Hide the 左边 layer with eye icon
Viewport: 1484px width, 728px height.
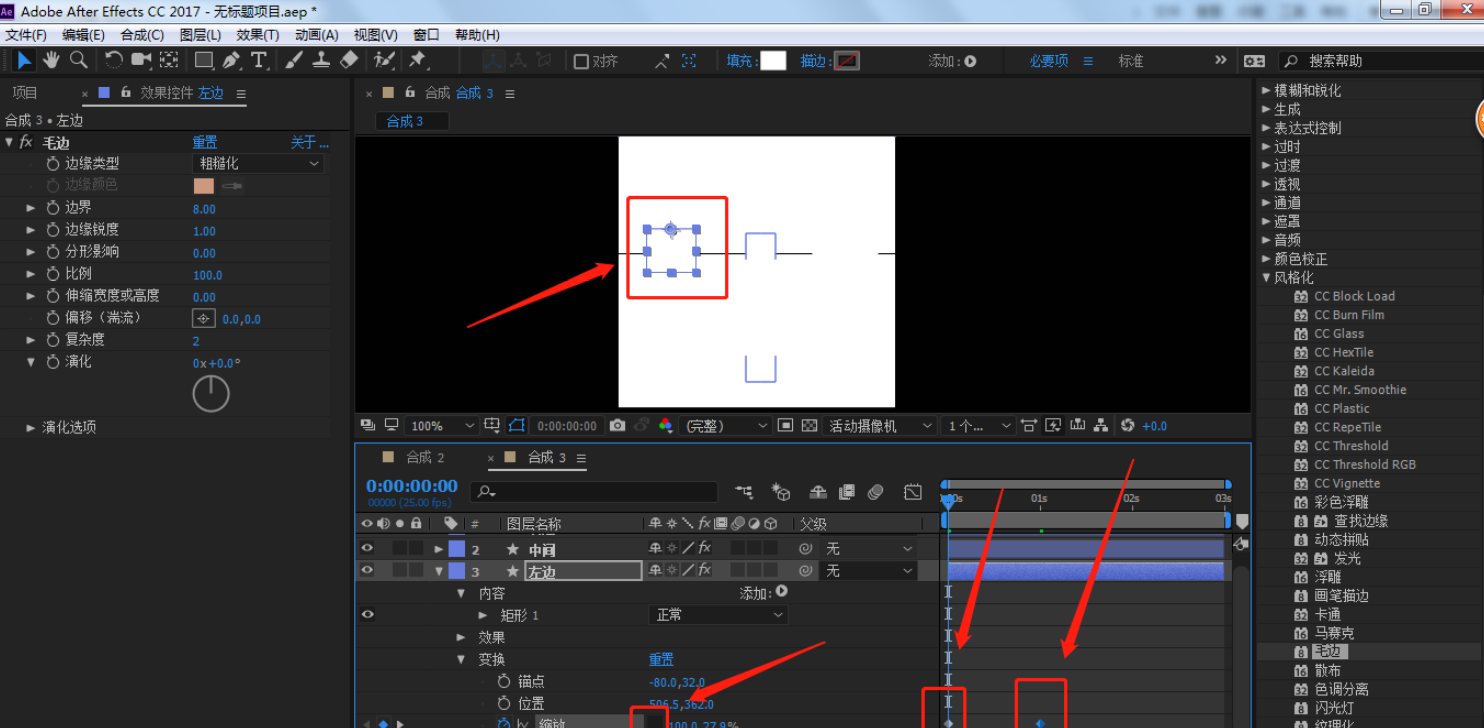pos(367,571)
